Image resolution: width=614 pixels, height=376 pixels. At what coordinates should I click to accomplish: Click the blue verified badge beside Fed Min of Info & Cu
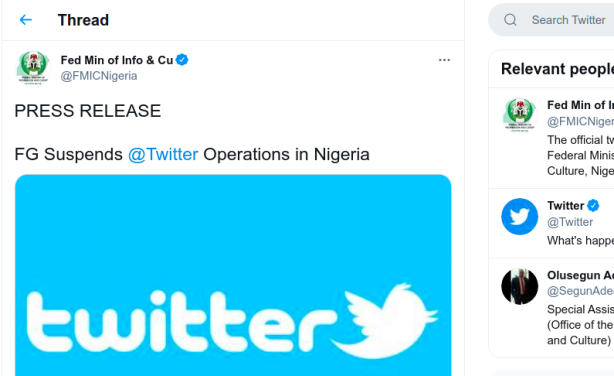tap(182, 60)
